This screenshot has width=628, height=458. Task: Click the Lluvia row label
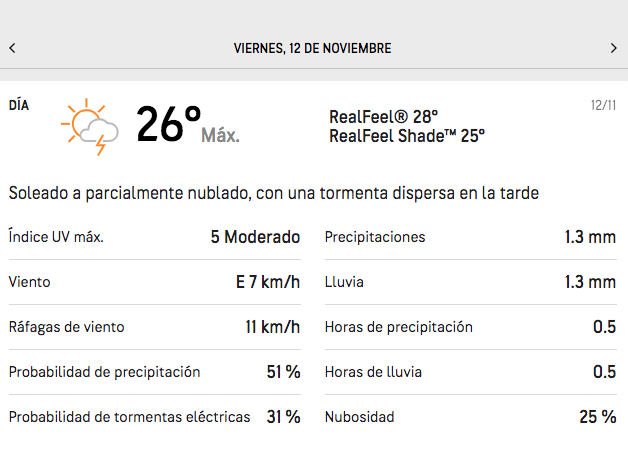coord(342,282)
